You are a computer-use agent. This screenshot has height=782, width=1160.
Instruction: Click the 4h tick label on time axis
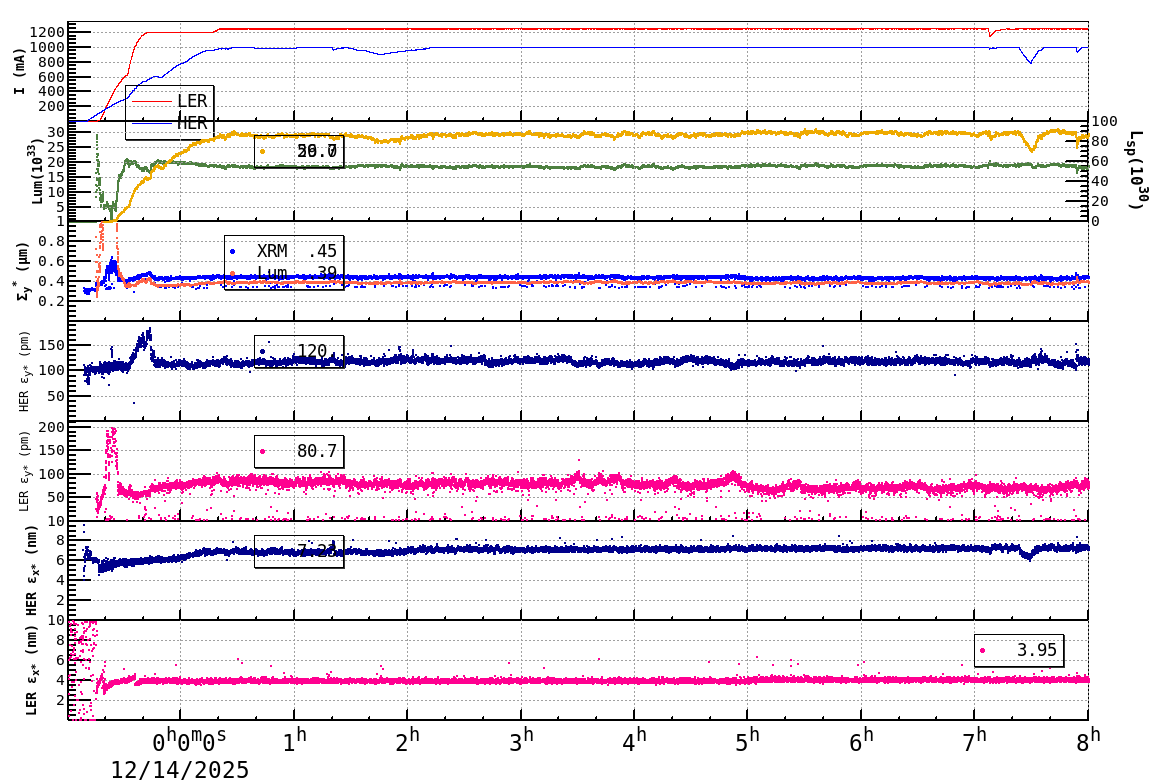coord(635,741)
